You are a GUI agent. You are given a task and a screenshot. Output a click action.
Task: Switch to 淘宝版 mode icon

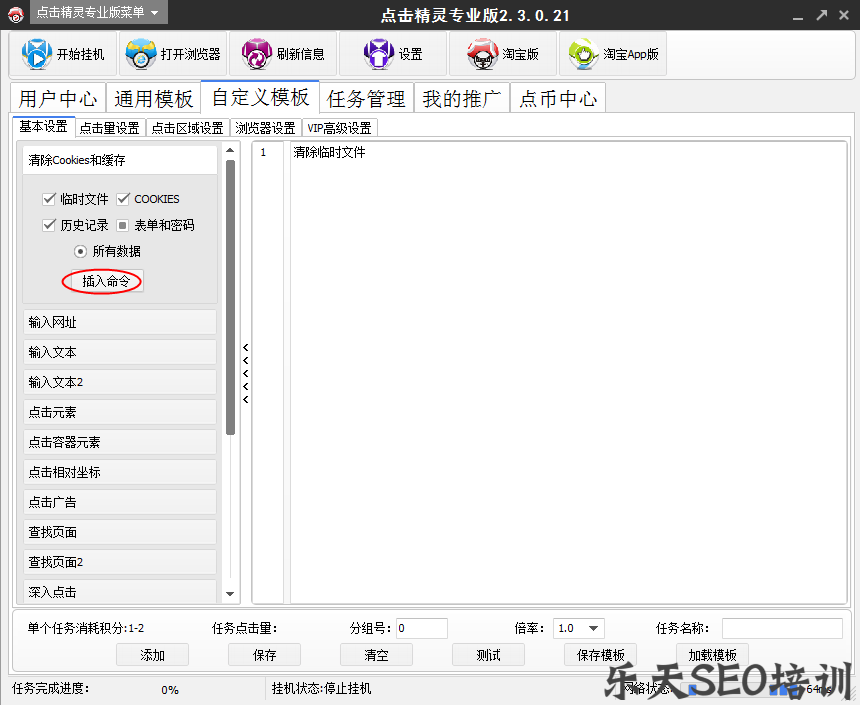(x=483, y=54)
